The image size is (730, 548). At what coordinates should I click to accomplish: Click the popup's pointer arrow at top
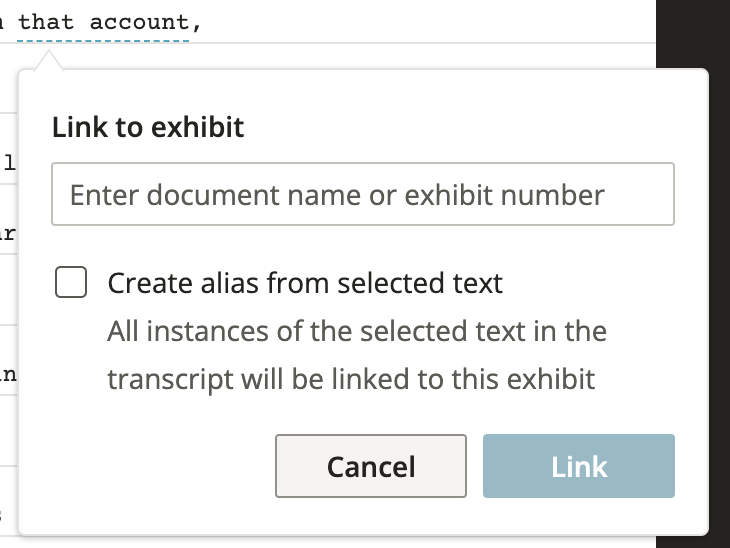tap(45, 62)
